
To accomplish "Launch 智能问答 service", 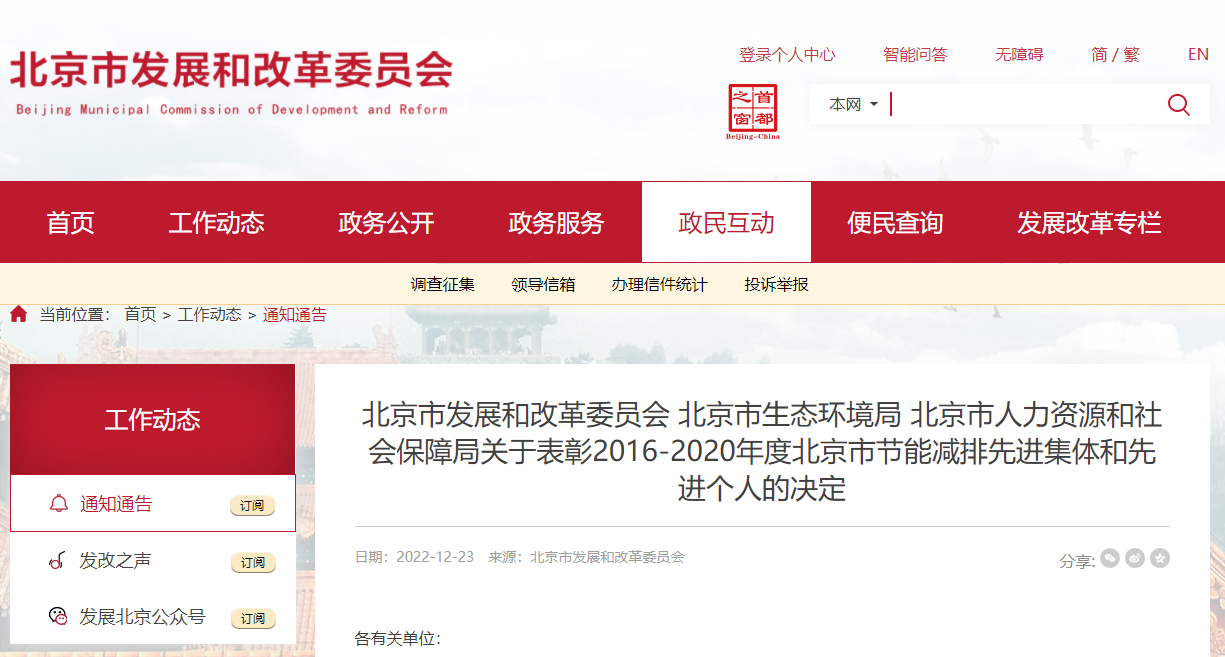I will coord(915,54).
